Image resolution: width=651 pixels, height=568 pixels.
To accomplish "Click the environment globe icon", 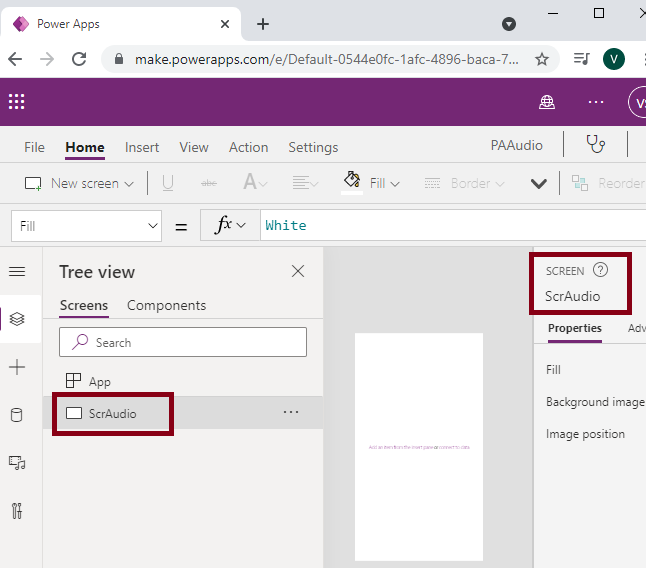I will point(547,102).
